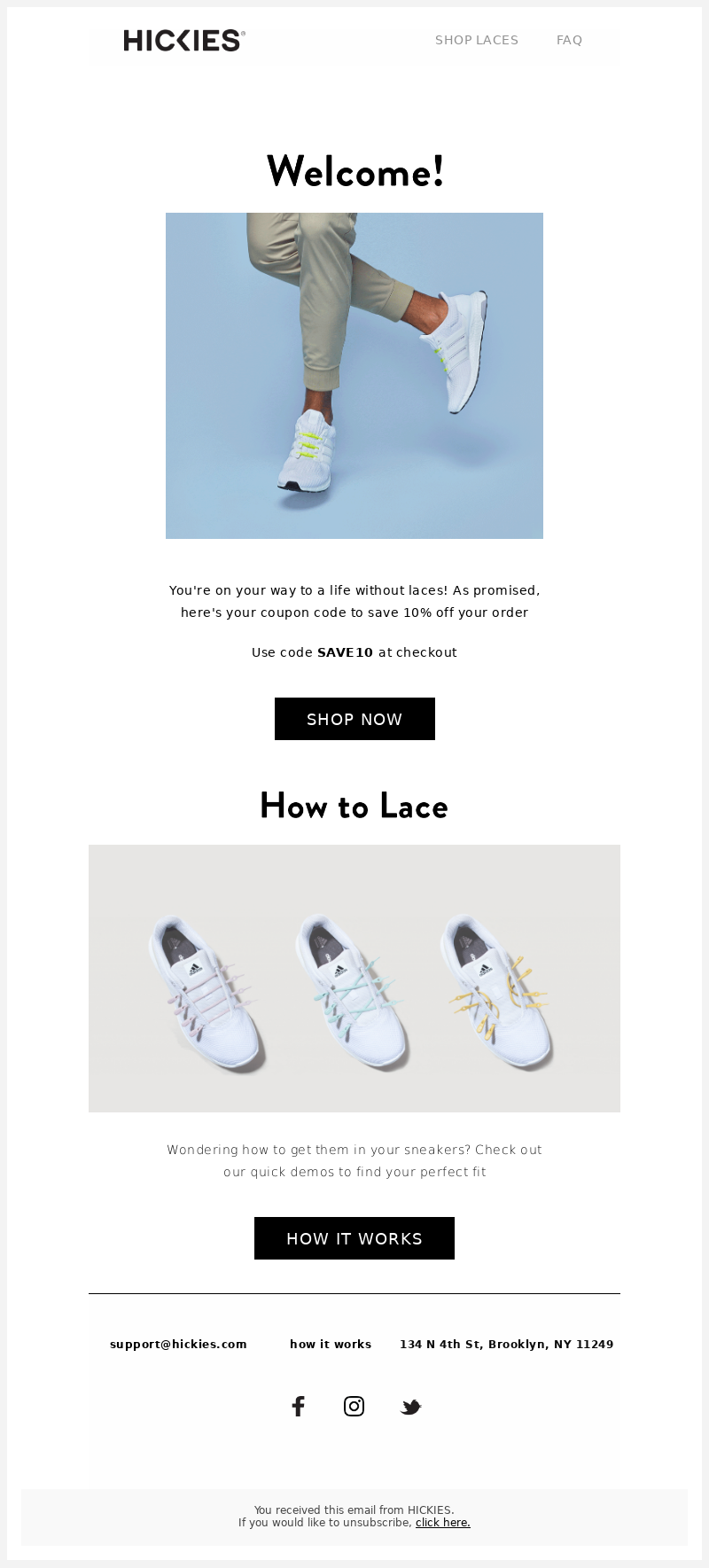This screenshot has height=1568, width=709.
Task: Click 'click here' to unsubscribe
Action: (x=443, y=1523)
